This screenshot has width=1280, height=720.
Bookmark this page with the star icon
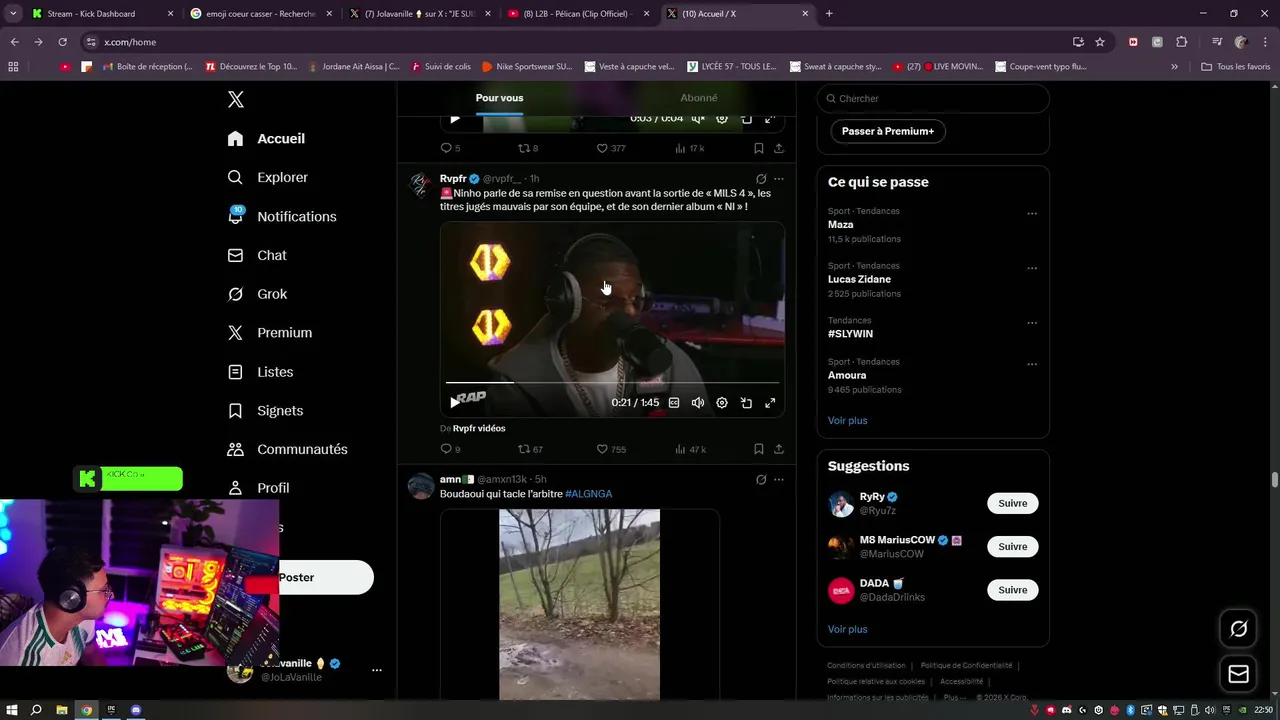click(x=1100, y=42)
